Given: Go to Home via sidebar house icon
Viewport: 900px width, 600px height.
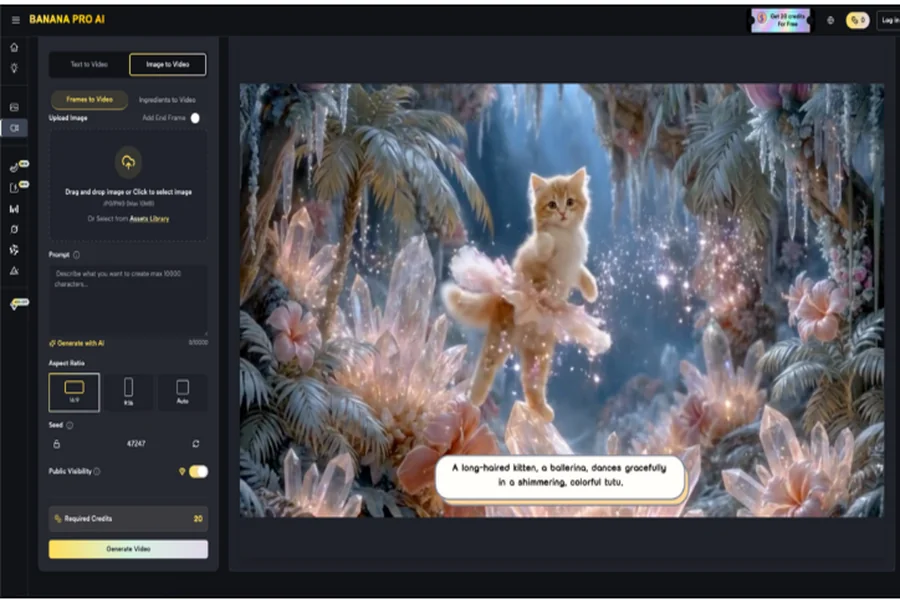Looking at the screenshot, I should pos(14,47).
